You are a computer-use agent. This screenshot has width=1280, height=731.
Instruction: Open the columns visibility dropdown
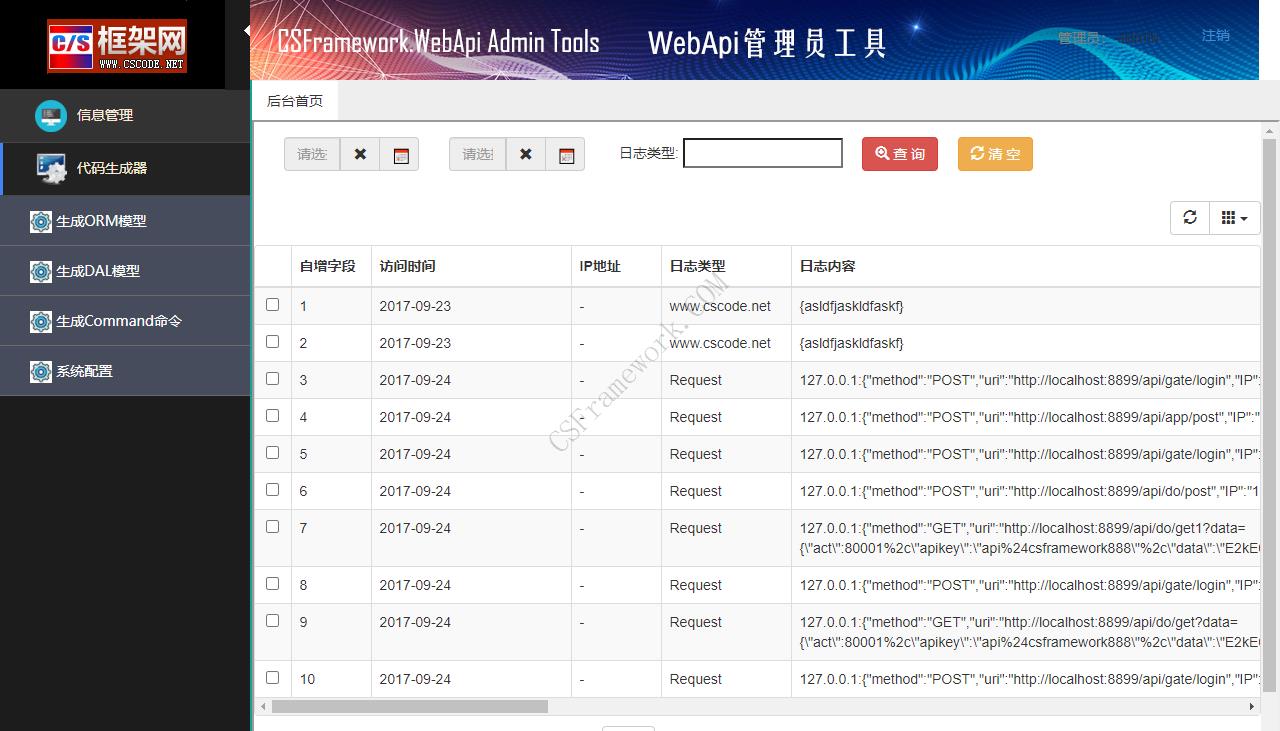pyautogui.click(x=1234, y=218)
